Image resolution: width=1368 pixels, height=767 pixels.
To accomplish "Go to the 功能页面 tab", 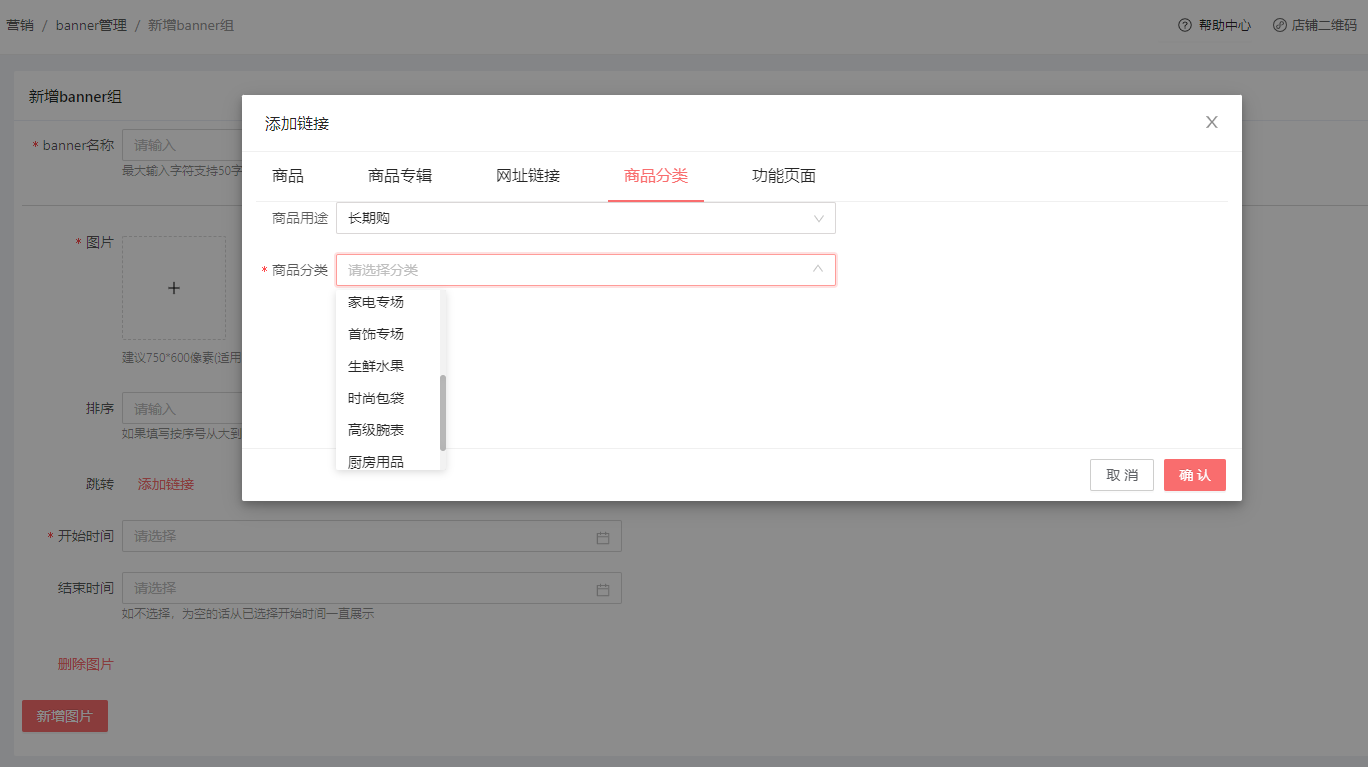I will coord(784,176).
